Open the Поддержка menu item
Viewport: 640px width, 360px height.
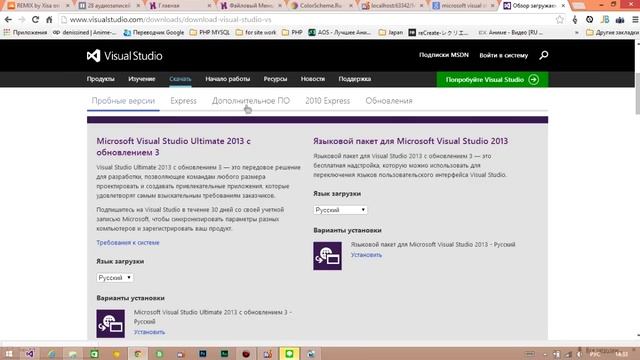[x=354, y=79]
